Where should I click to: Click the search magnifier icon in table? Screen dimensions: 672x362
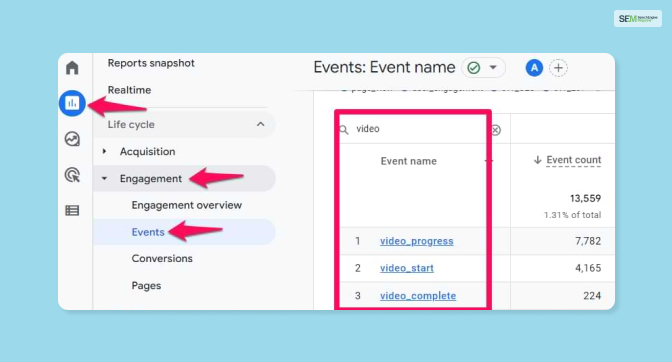point(344,129)
